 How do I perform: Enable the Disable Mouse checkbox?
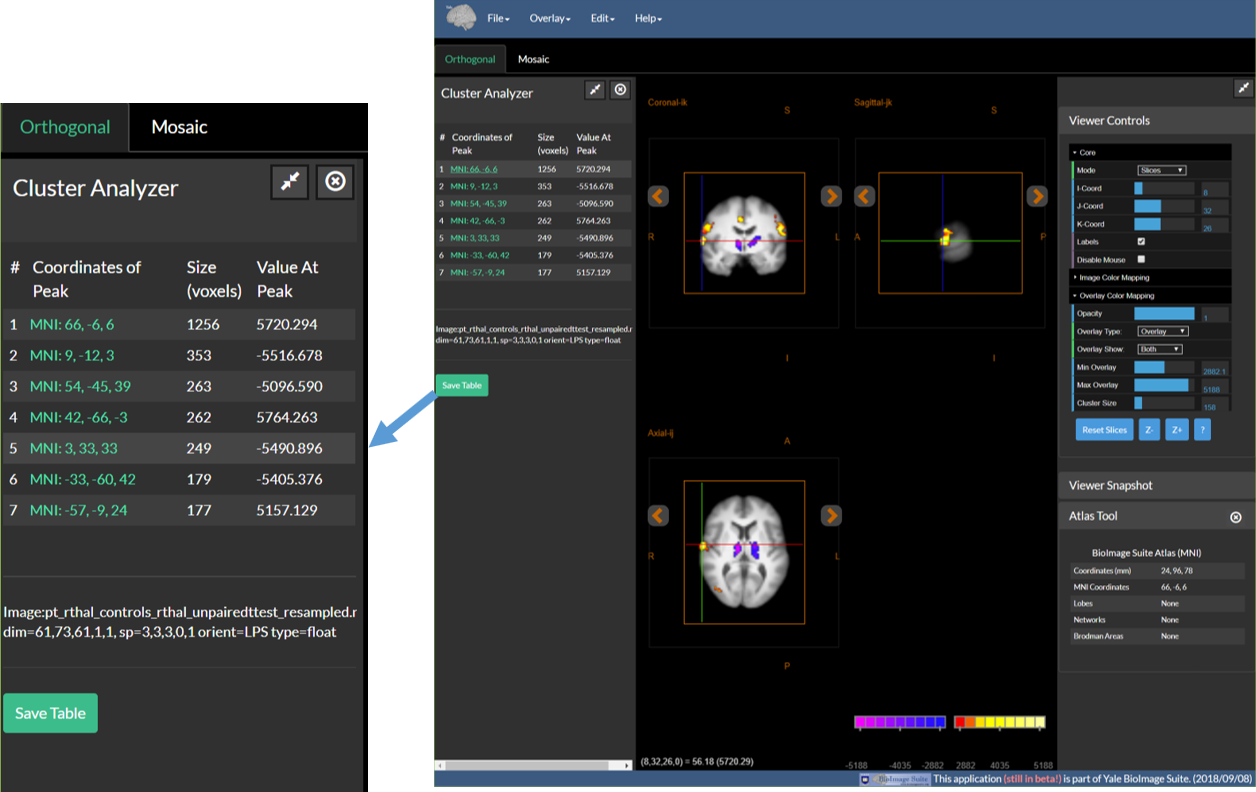(x=1141, y=259)
